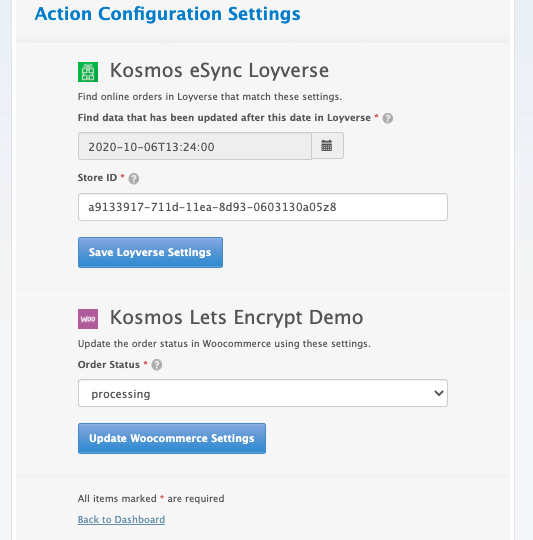Open the Order Status dropdown showing processing
This screenshot has height=540, width=533.
[x=263, y=393]
